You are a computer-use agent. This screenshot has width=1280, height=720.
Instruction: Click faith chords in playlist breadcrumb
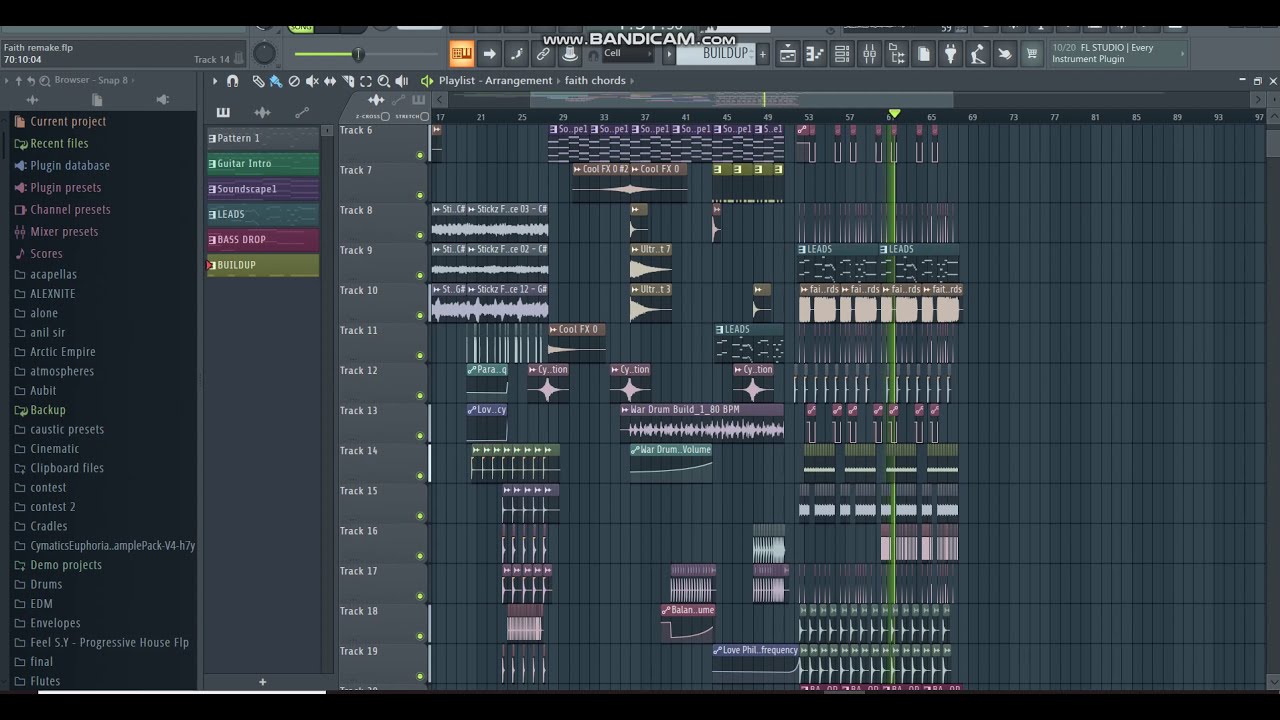click(595, 81)
